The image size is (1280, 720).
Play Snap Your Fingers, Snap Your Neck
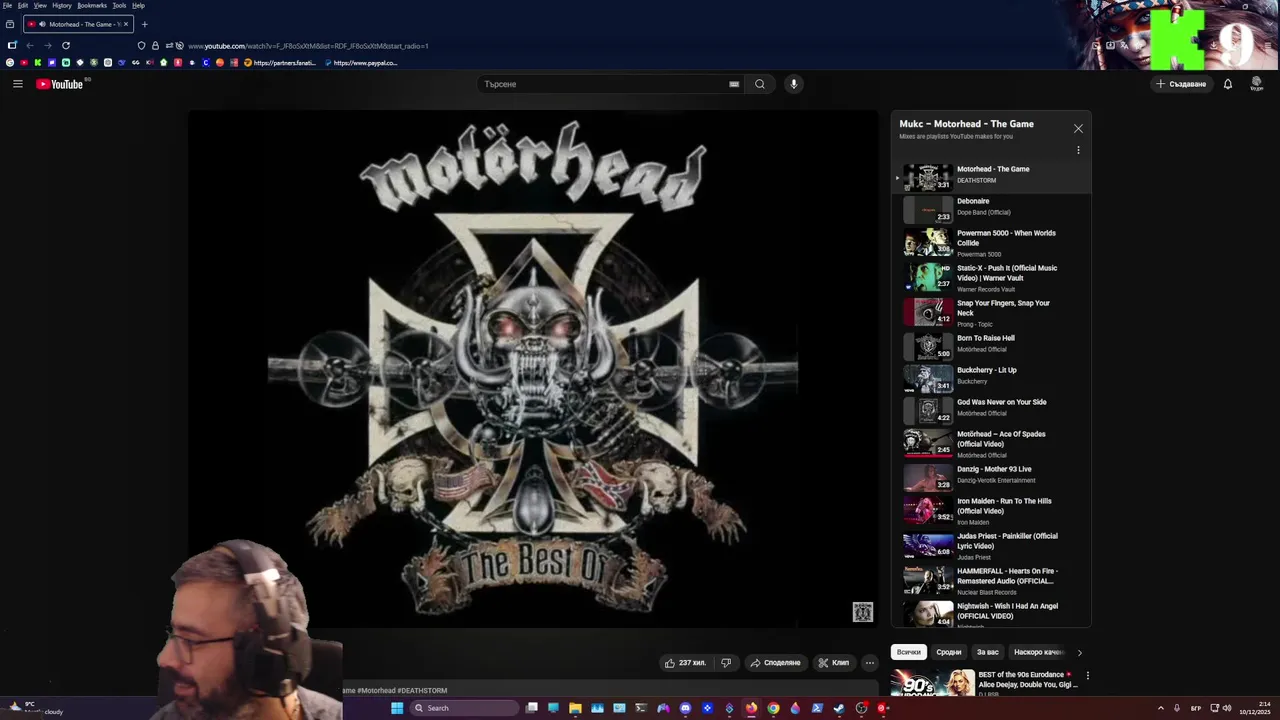point(992,313)
